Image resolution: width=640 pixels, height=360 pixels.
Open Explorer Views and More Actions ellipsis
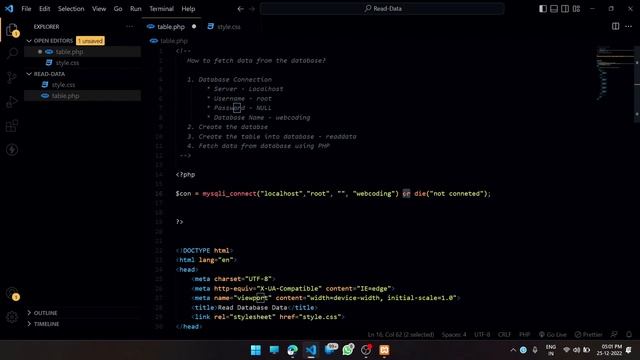point(130,27)
